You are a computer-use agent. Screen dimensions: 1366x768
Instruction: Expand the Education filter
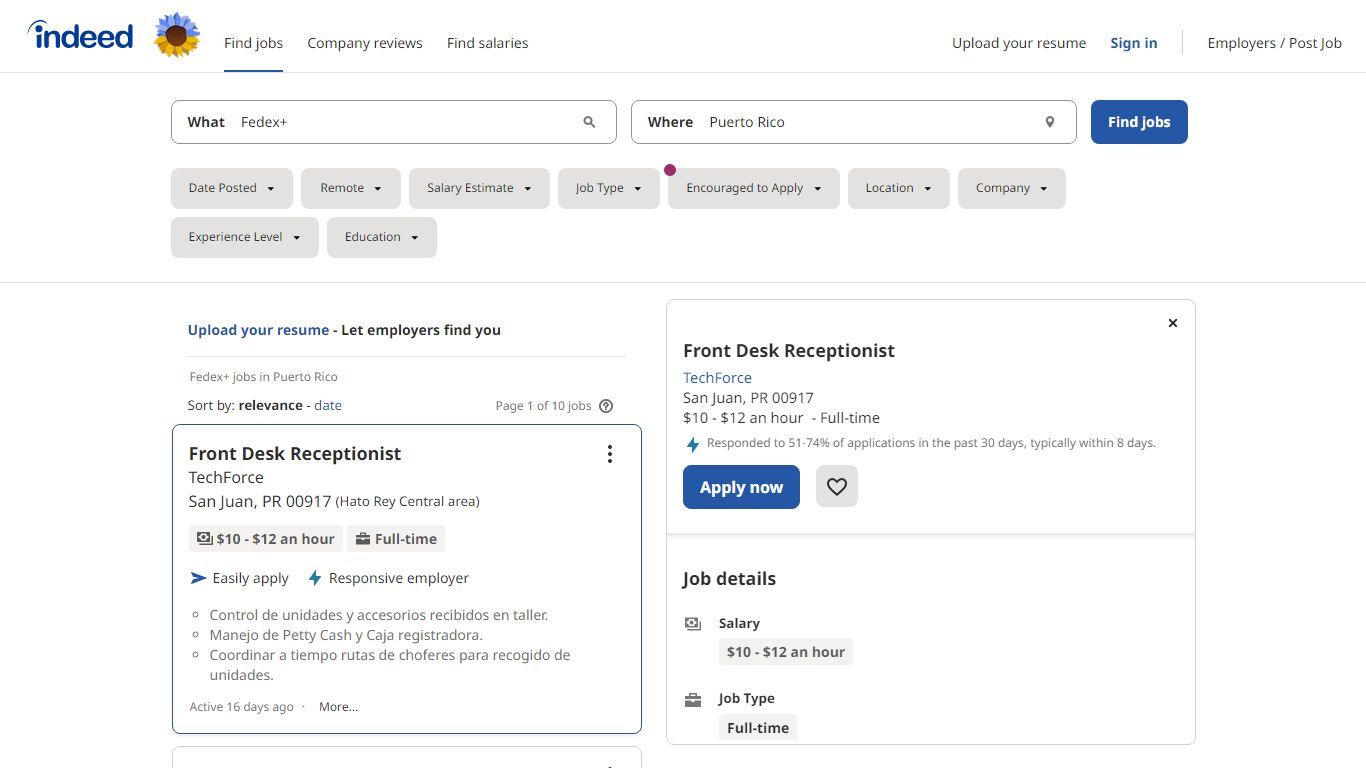pos(382,237)
